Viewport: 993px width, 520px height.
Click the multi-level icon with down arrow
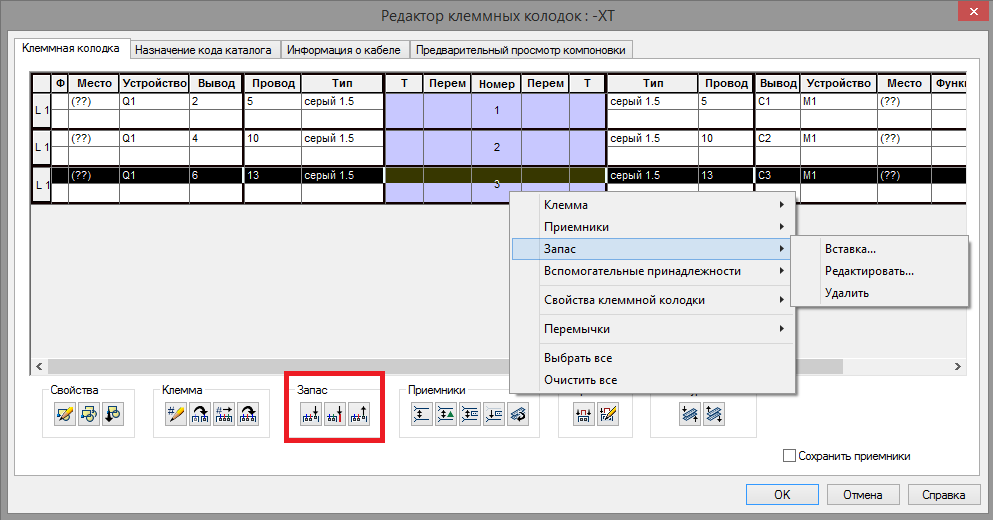(714, 414)
